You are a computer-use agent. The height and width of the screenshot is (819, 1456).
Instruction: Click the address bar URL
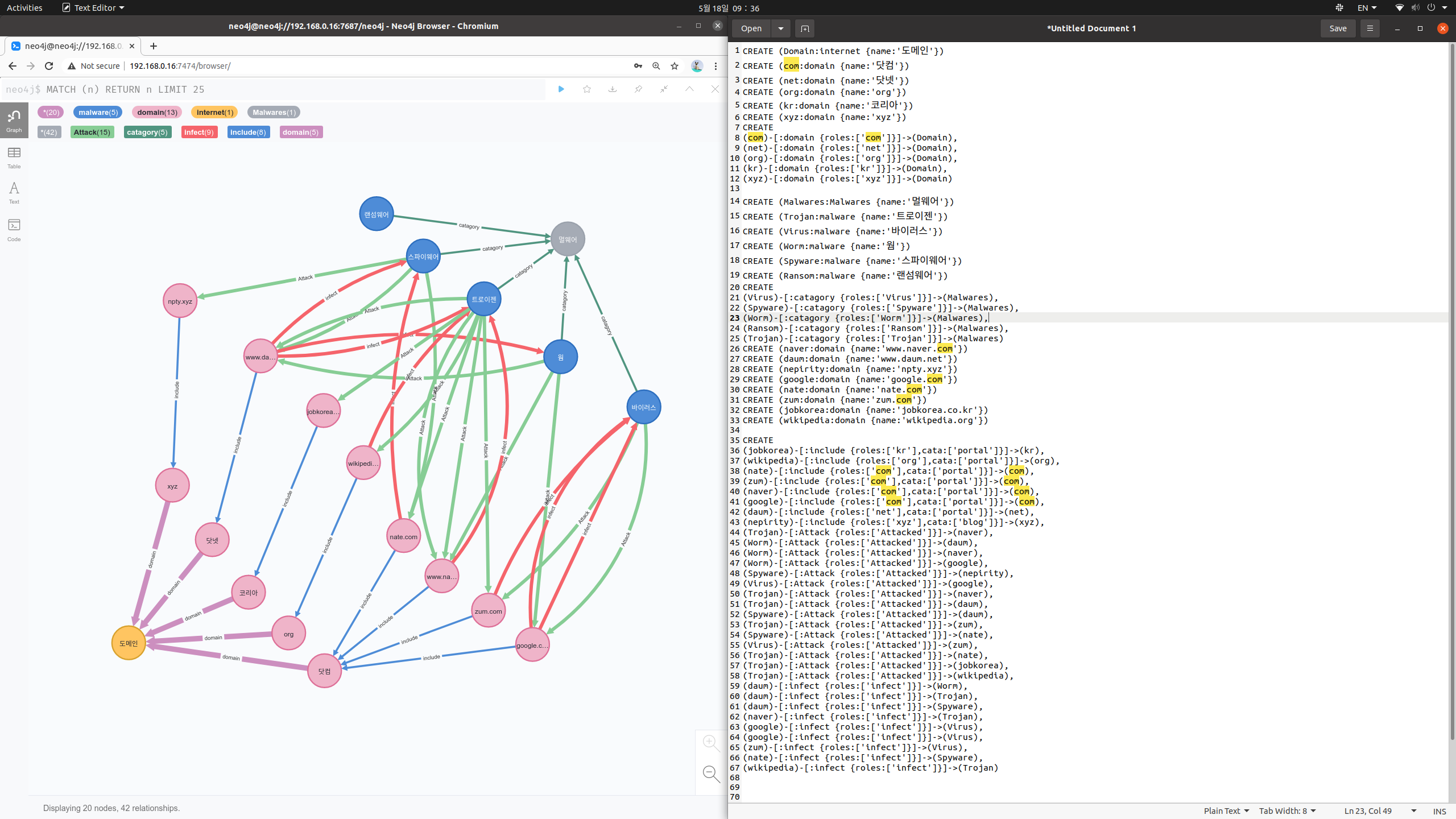coord(180,66)
